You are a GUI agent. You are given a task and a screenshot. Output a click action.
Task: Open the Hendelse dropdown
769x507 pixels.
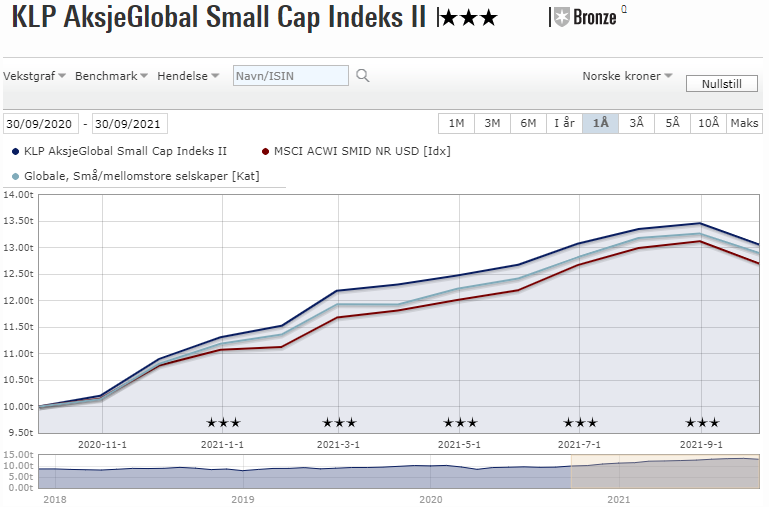[x=188, y=76]
